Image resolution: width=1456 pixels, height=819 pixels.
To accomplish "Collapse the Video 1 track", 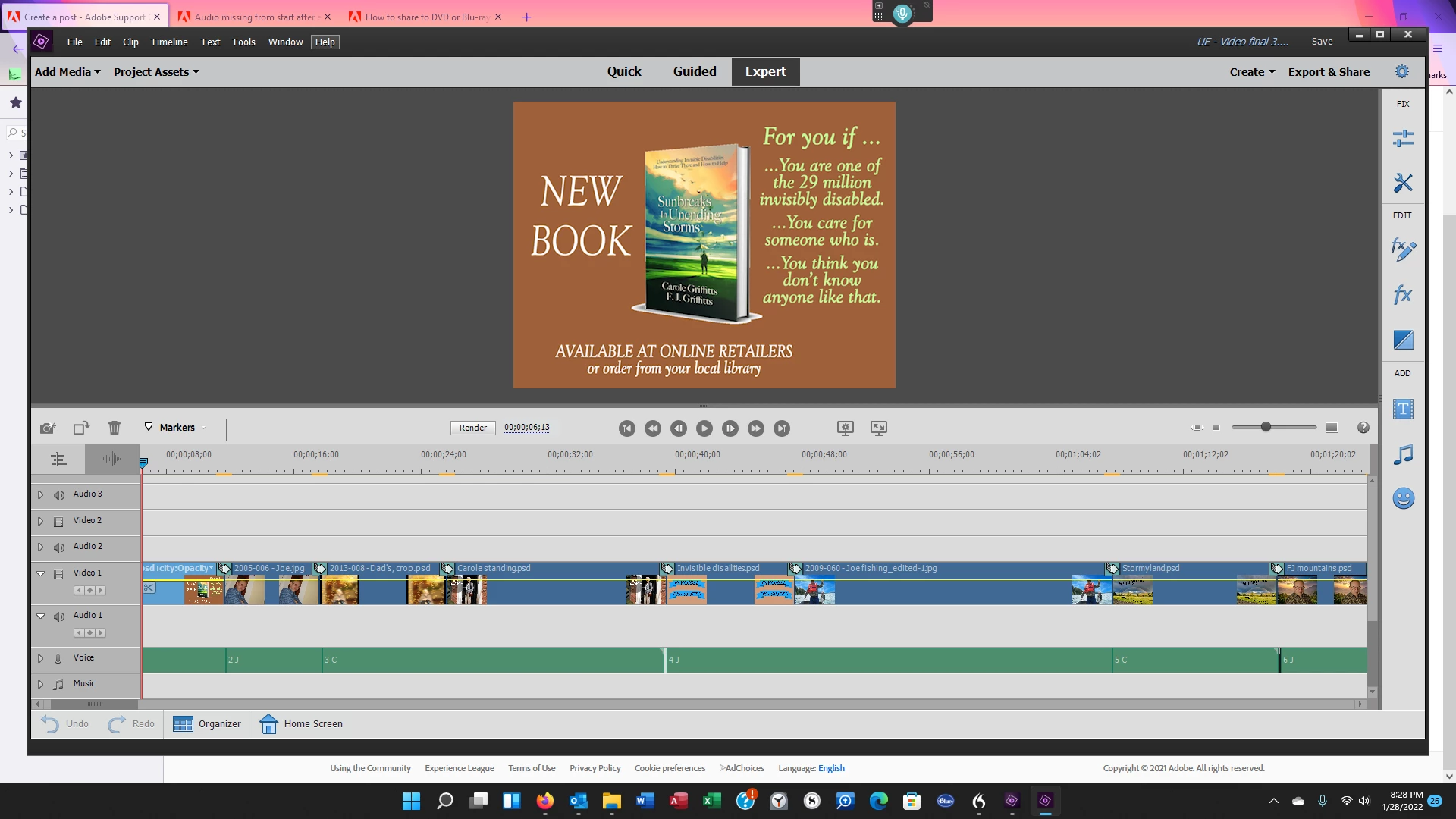I will (41, 573).
